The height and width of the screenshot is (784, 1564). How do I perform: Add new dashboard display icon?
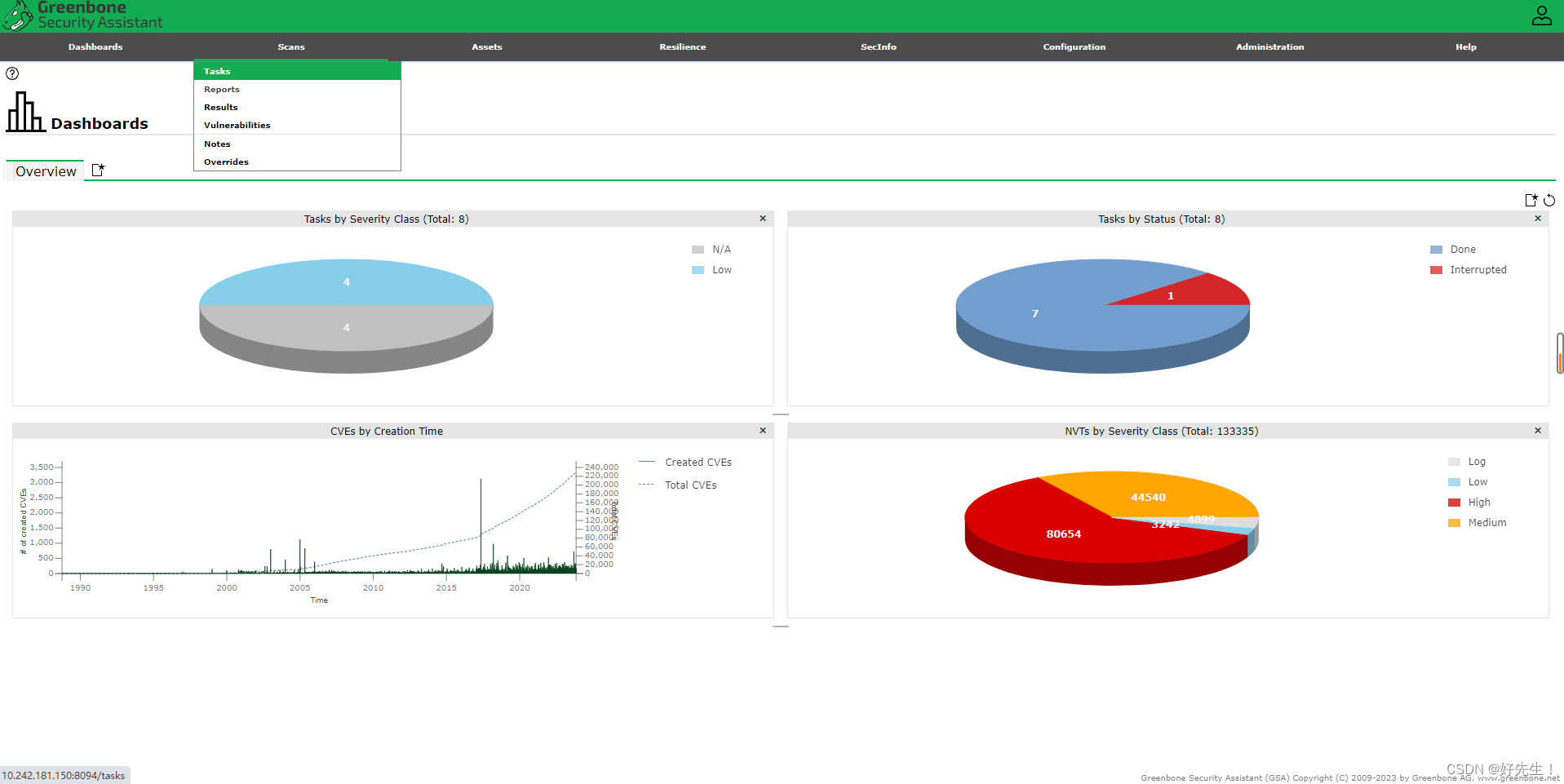[x=1531, y=200]
